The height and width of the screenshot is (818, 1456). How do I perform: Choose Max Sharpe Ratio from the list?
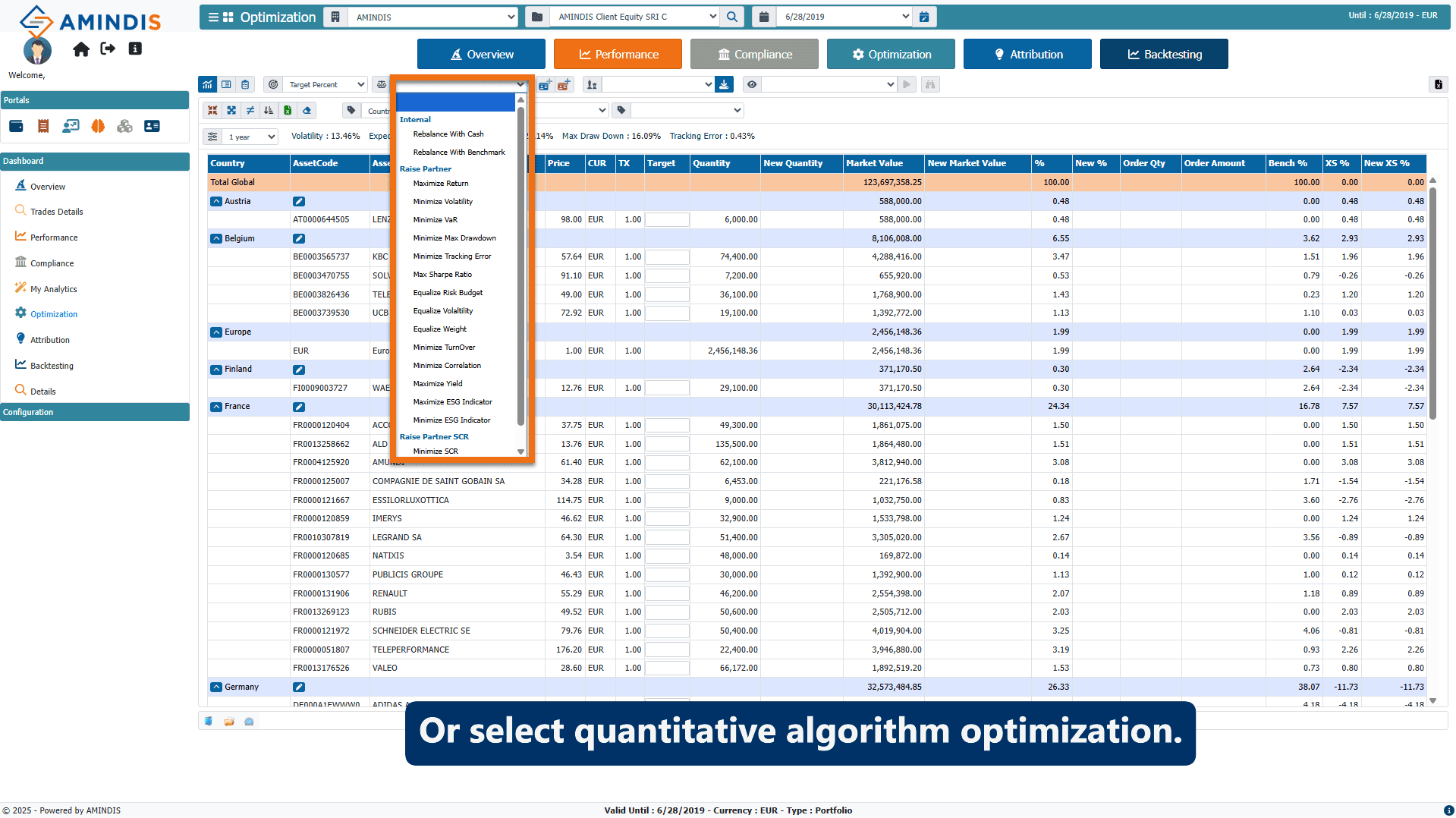[x=442, y=275]
